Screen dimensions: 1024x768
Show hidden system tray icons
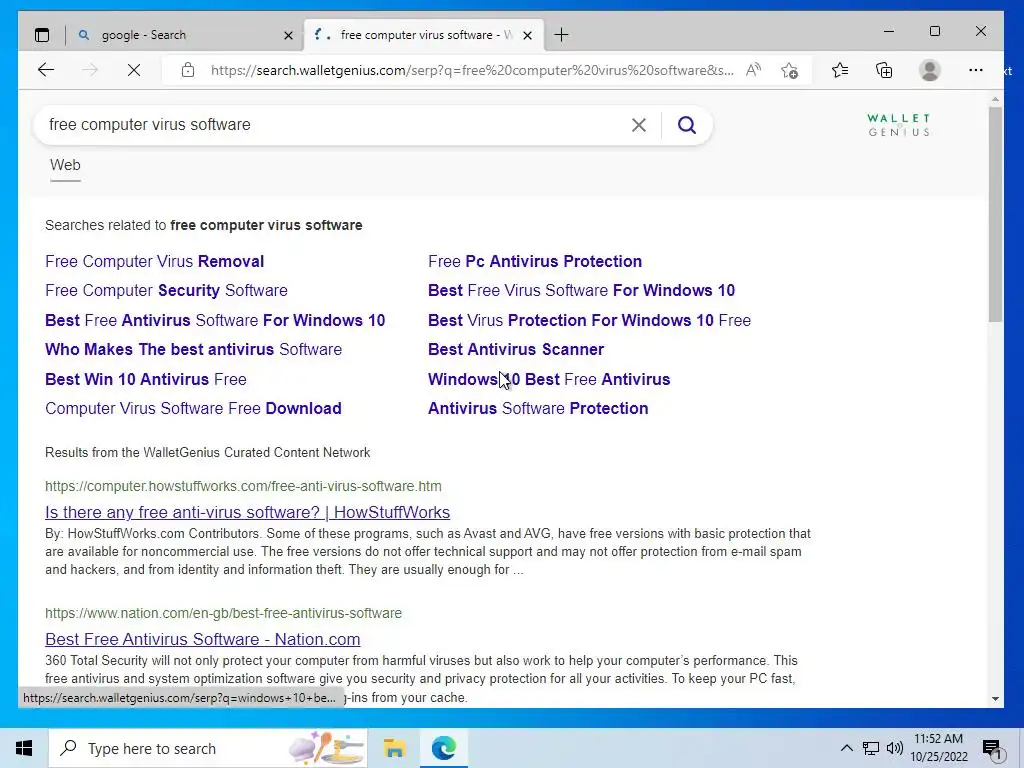tap(846, 748)
